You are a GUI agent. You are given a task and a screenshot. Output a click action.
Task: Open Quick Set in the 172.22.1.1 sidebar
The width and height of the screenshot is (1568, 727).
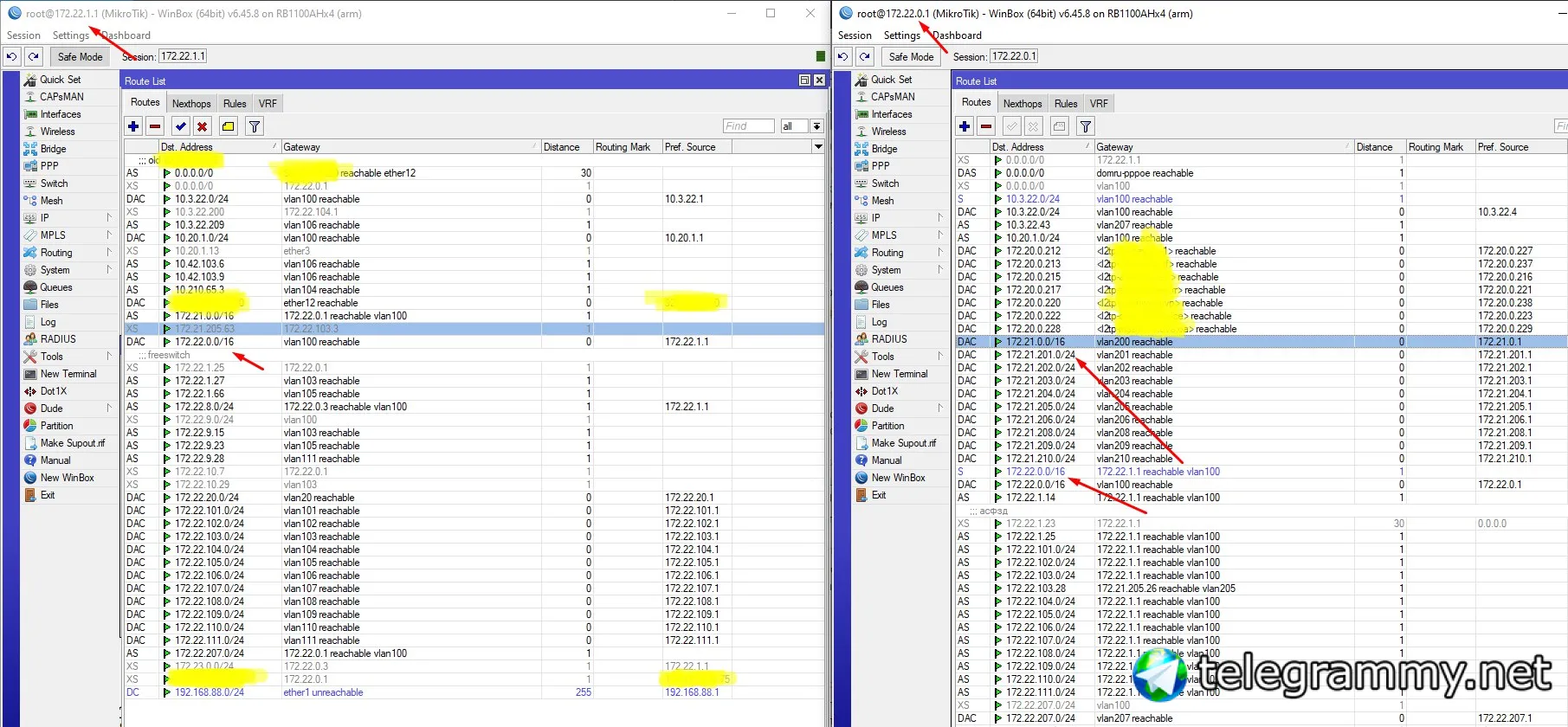(x=60, y=80)
